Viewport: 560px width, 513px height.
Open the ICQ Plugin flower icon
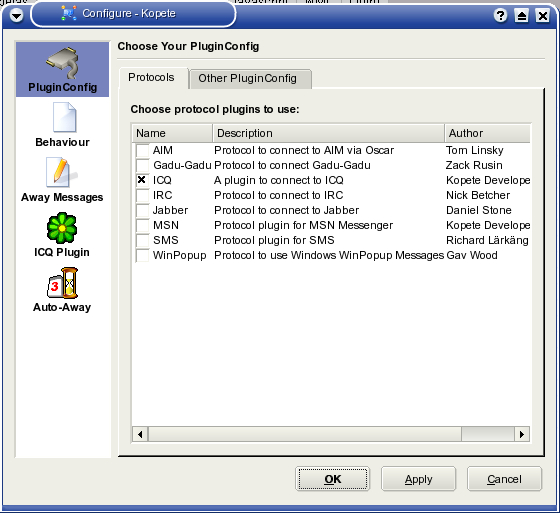(62, 228)
